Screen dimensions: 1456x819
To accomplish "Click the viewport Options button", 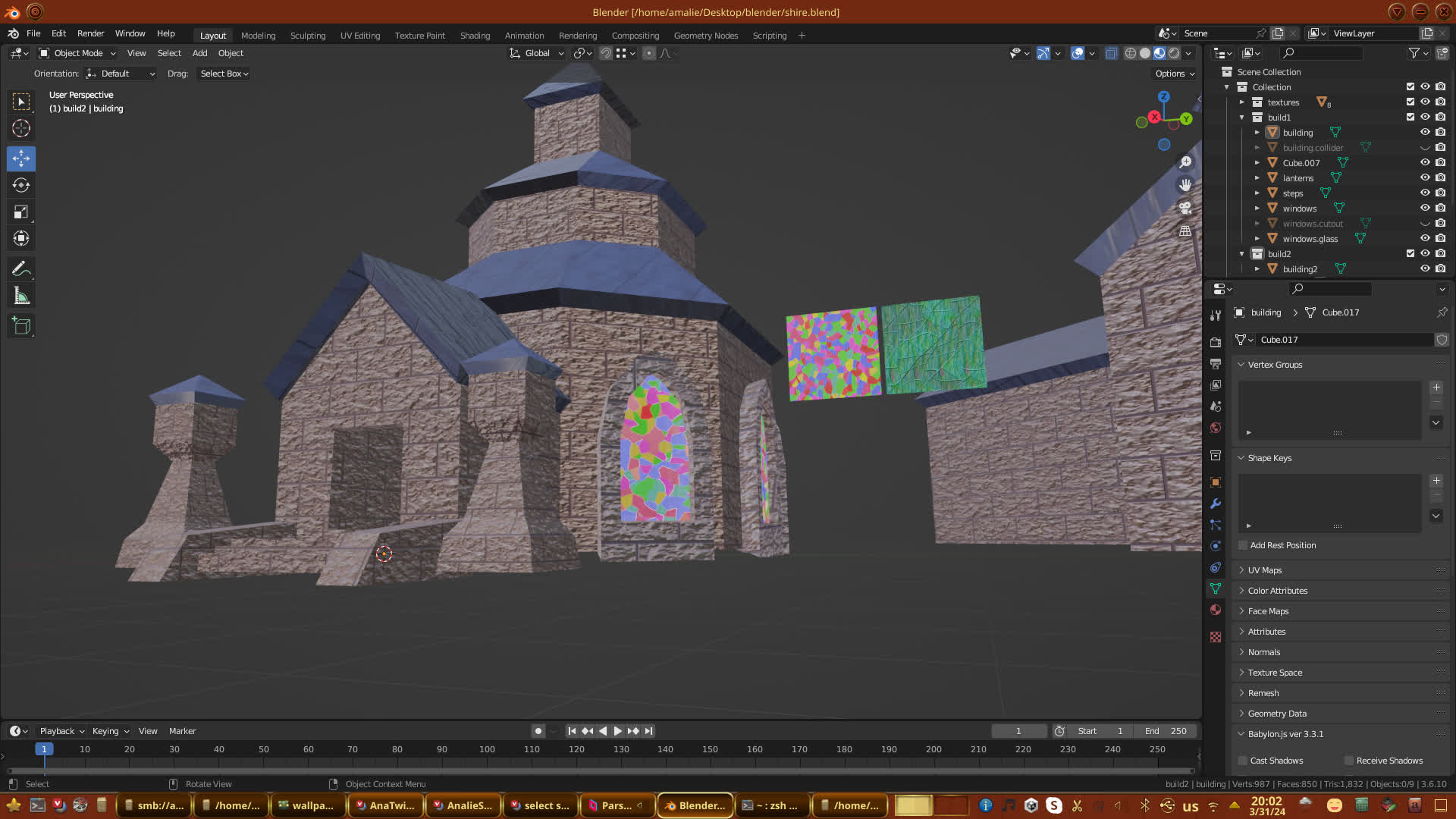I will (x=1175, y=74).
